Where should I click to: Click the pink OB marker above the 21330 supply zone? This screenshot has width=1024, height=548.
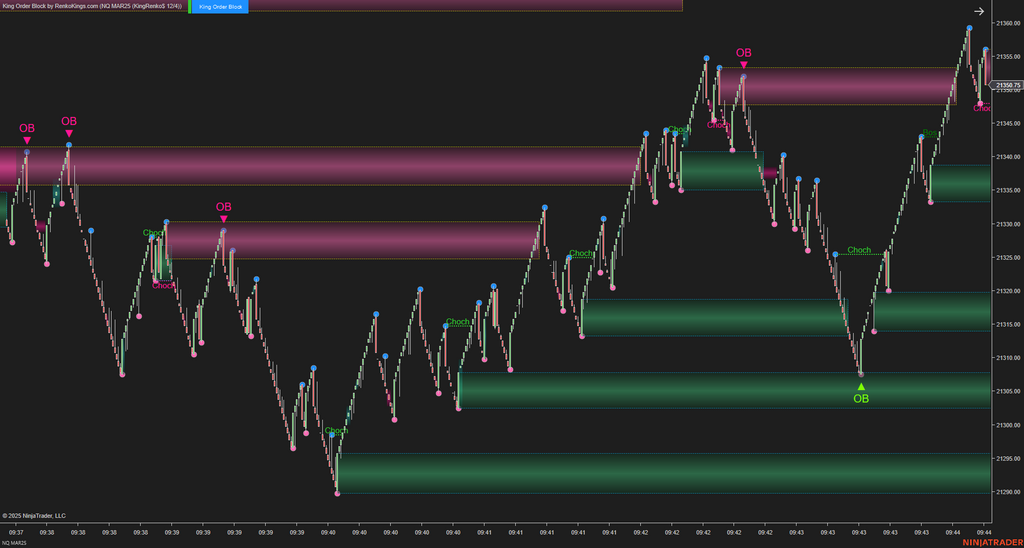(x=223, y=212)
